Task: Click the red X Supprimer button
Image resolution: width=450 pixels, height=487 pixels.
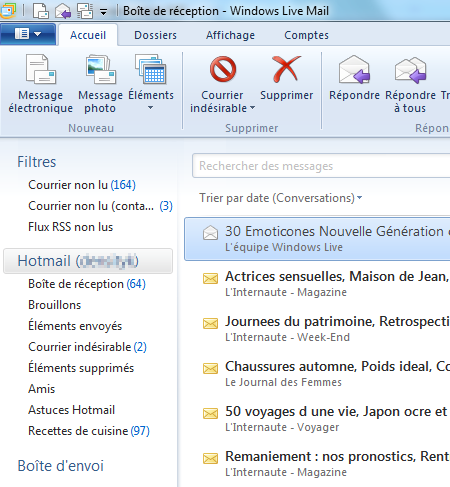Action: 286,77
